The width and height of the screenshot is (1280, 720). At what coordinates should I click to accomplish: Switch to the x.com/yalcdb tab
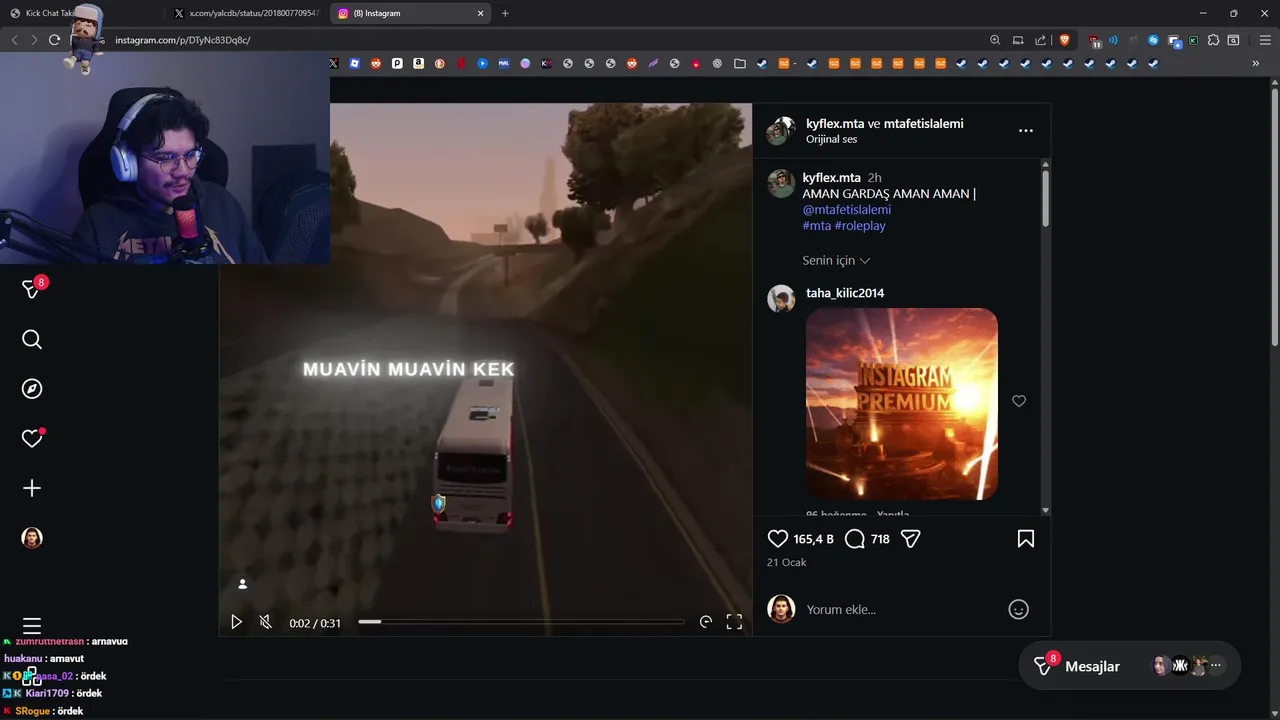[247, 13]
